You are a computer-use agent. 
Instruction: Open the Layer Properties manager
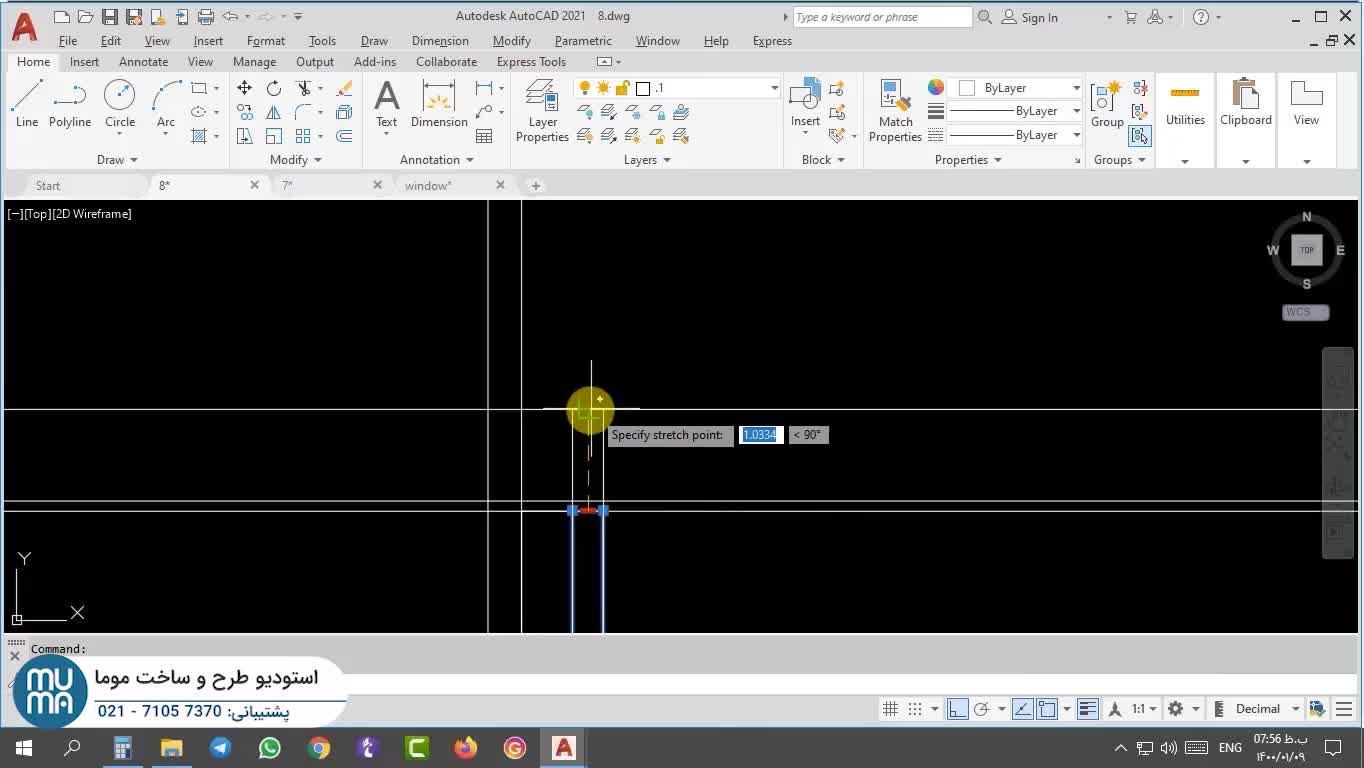(542, 111)
